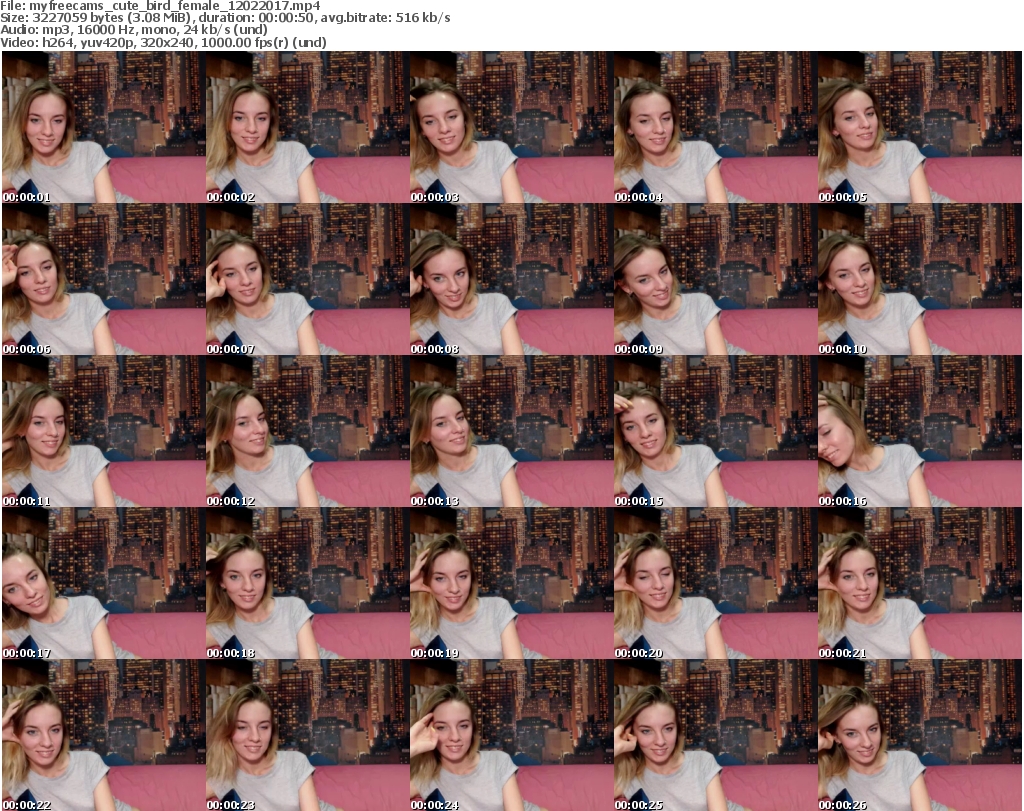View the frame labeled 00:00:26
This screenshot has height=811, width=1024.
(x=920, y=735)
